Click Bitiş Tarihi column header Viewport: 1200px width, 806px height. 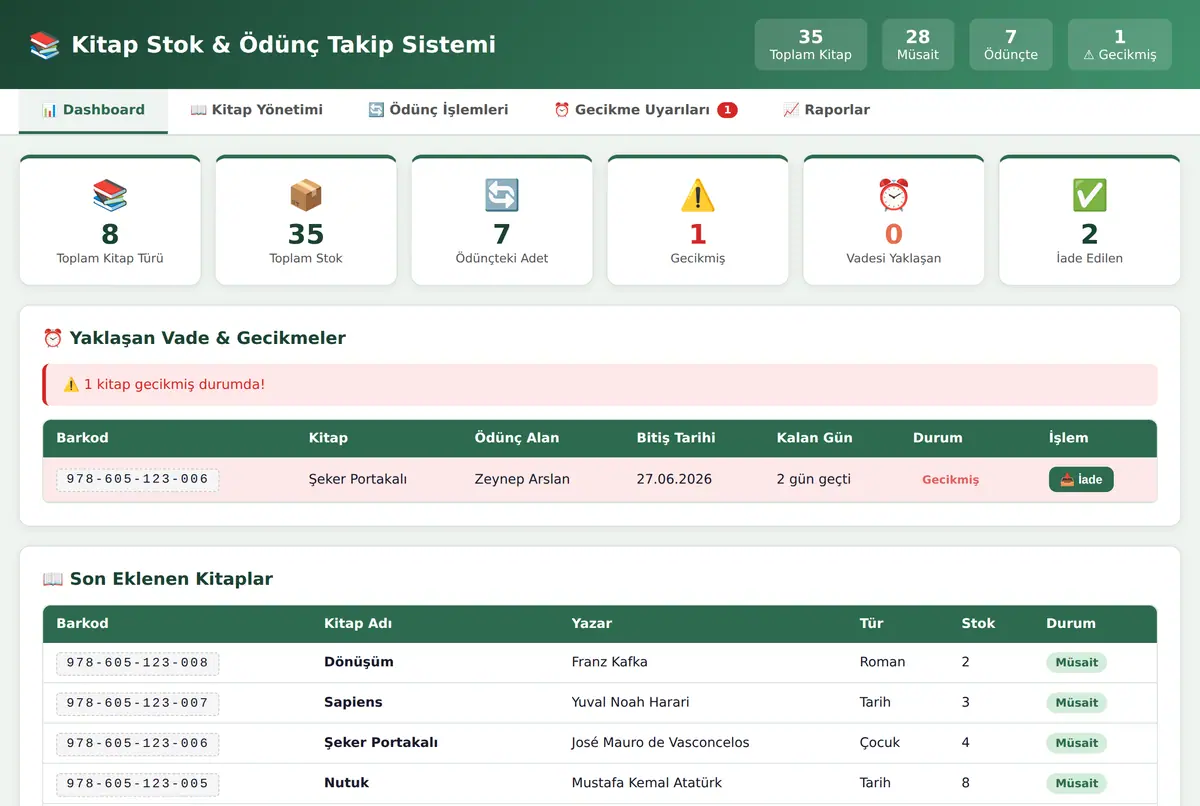point(676,438)
